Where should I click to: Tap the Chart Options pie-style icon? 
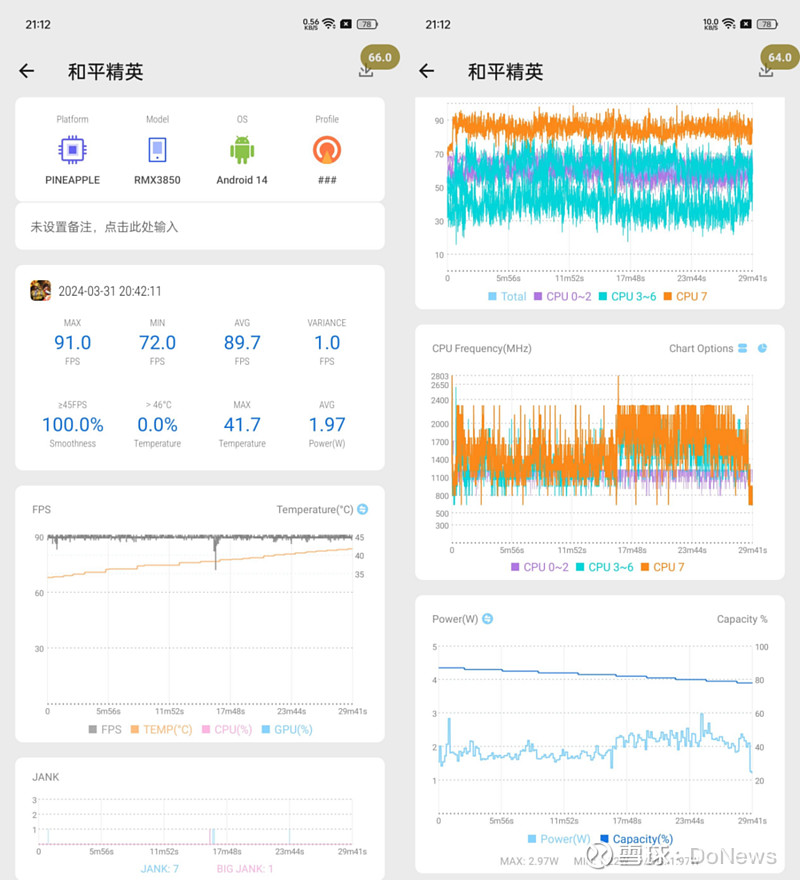[762, 348]
